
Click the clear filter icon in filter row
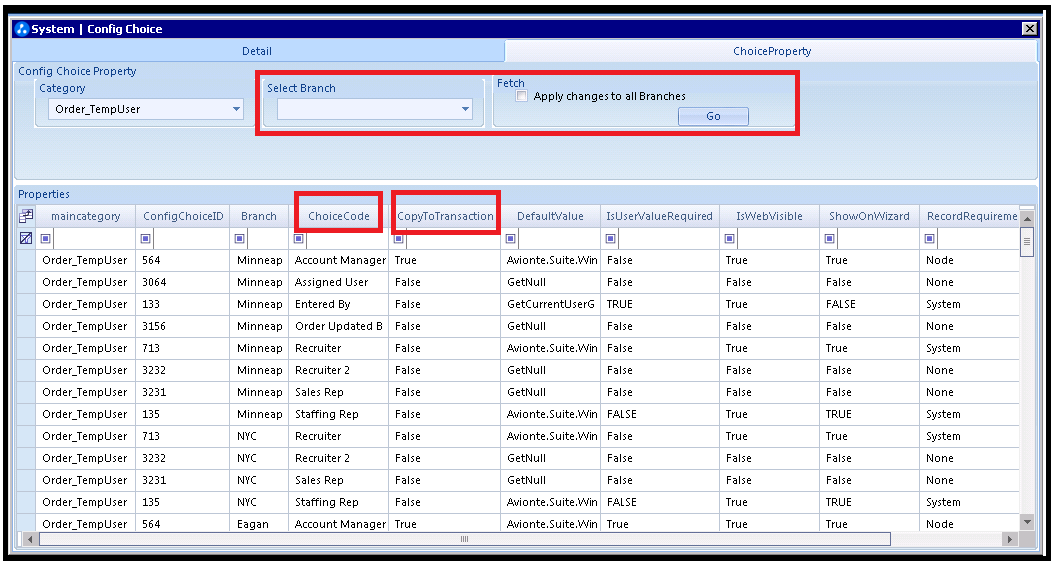tap(26, 238)
